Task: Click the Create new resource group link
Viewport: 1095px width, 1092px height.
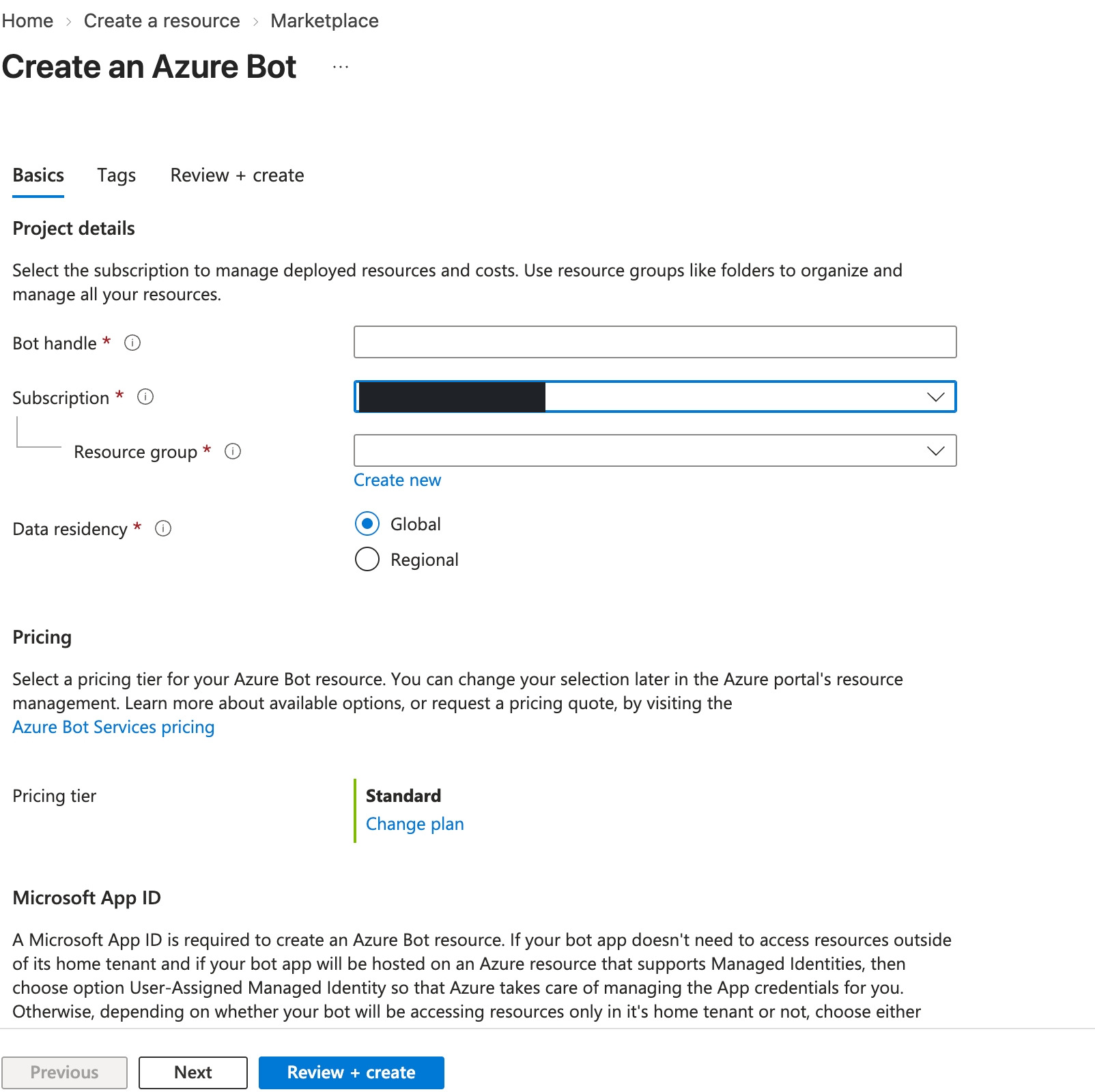Action: tap(397, 480)
